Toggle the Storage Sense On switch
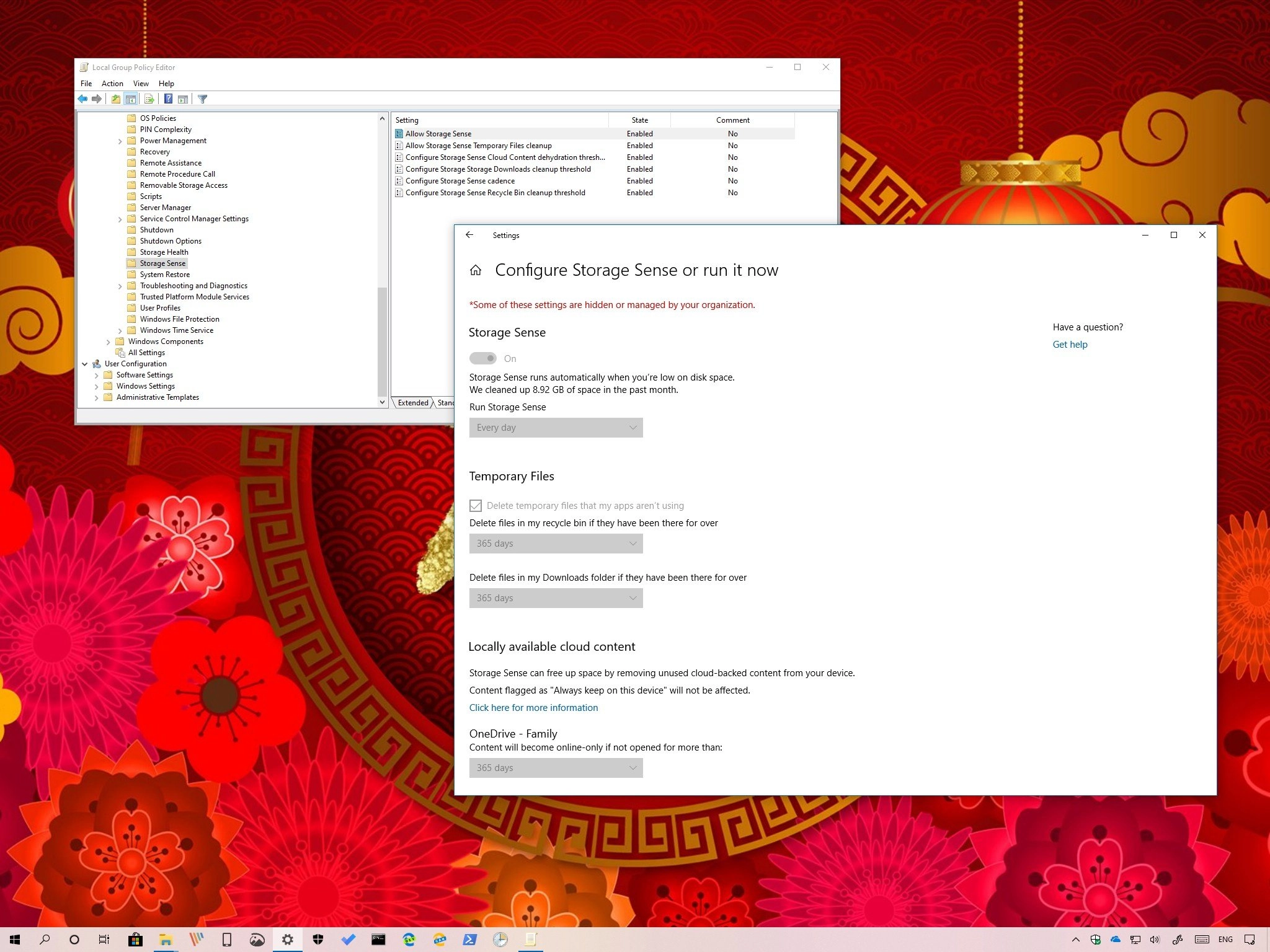The height and width of the screenshot is (952, 1270). (482, 358)
